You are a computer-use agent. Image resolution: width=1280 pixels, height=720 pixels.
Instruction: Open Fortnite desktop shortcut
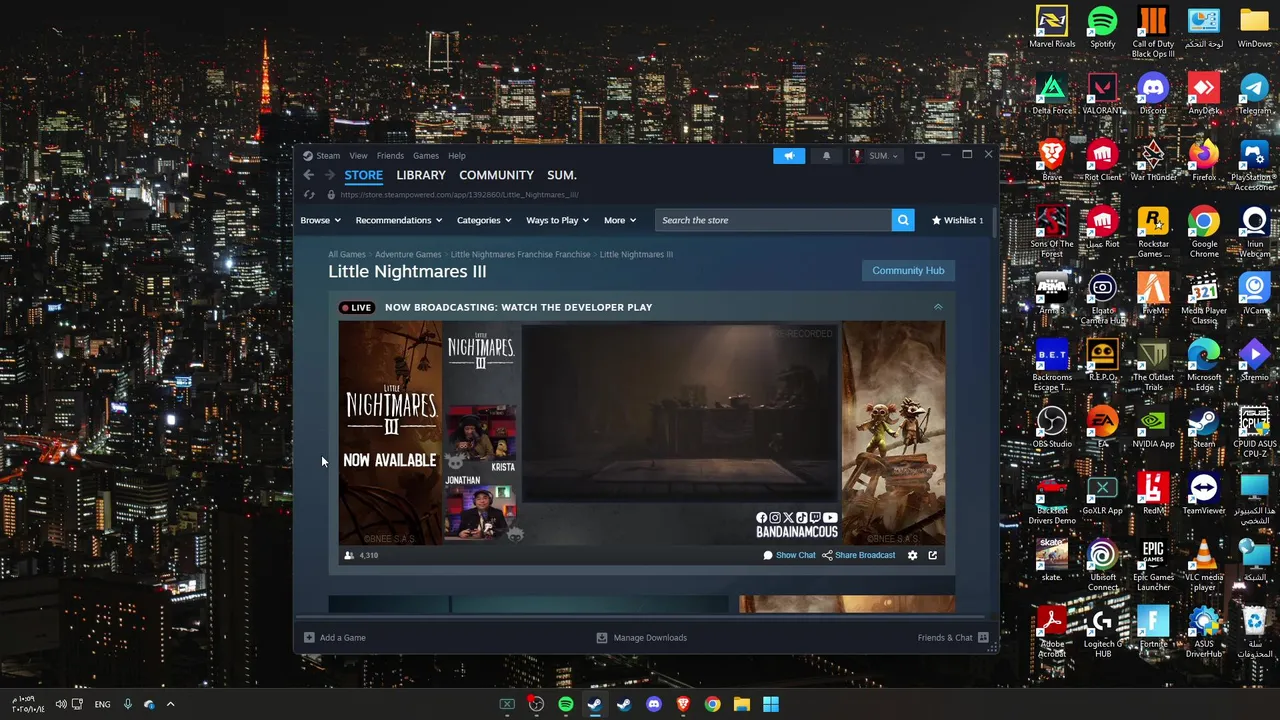1153,627
